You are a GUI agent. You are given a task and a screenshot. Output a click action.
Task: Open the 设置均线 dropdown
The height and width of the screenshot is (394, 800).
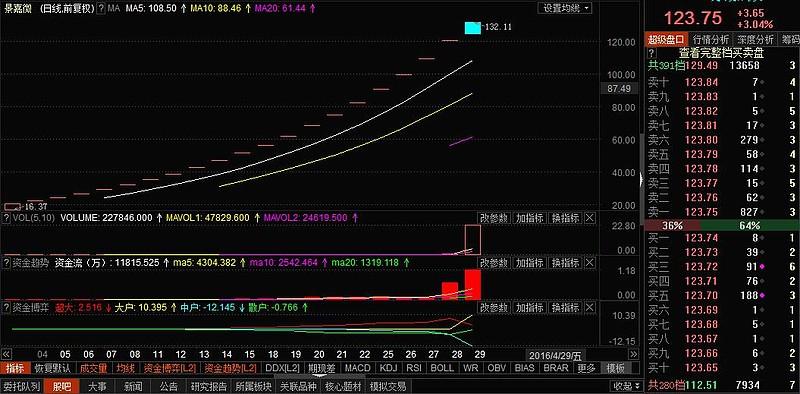[x=565, y=8]
